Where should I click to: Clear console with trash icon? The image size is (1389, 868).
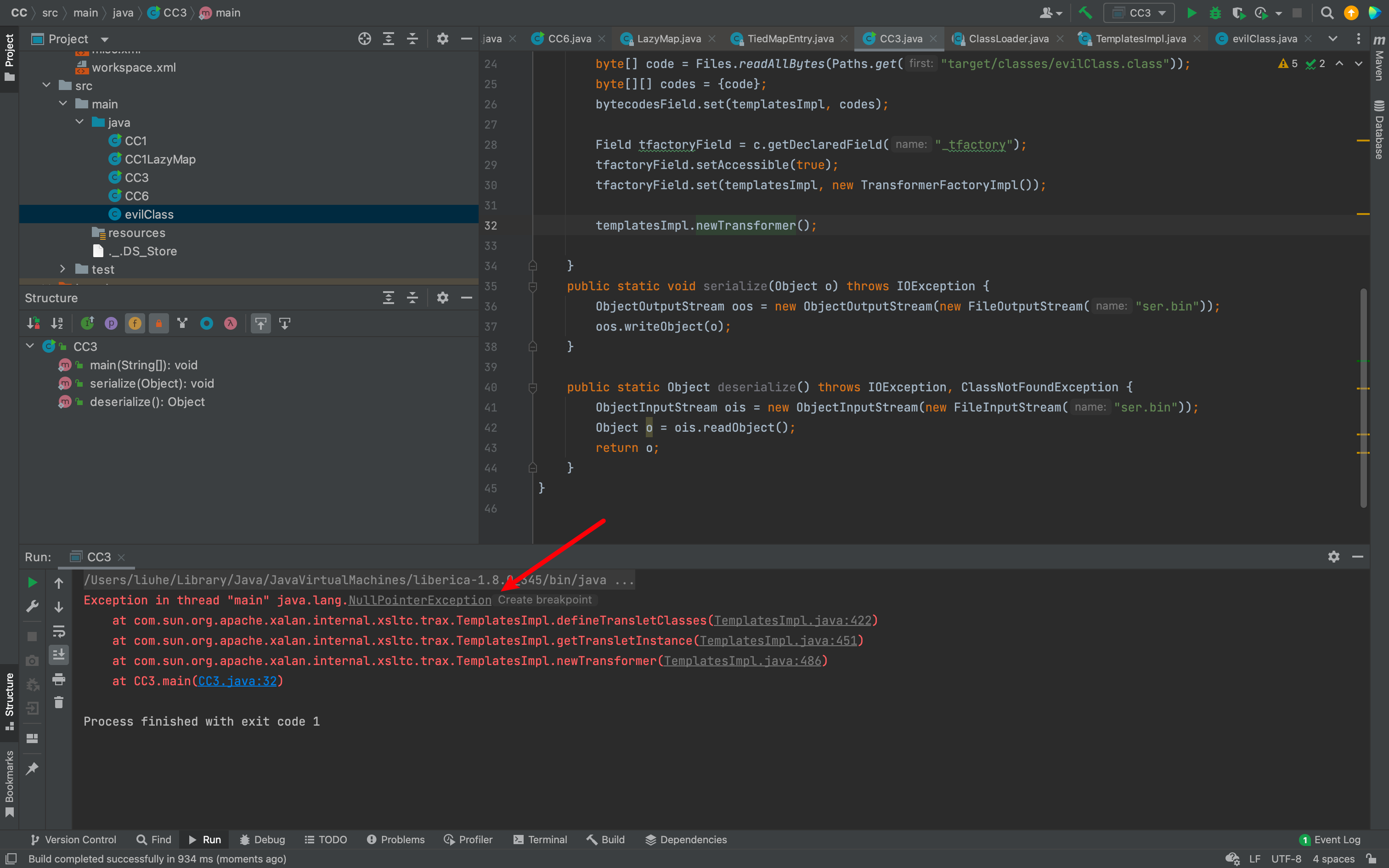click(x=58, y=703)
